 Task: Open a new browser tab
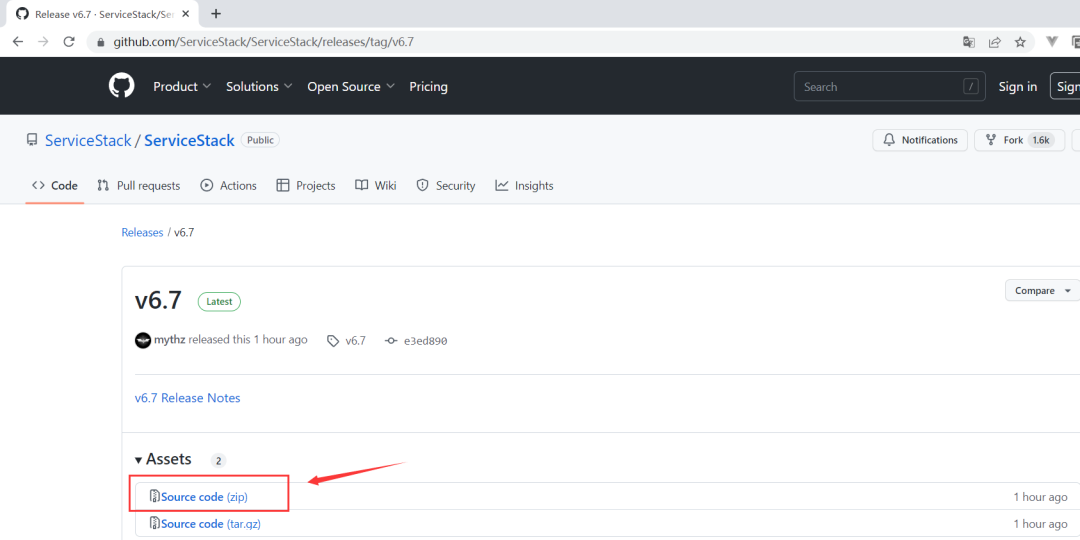tap(216, 14)
